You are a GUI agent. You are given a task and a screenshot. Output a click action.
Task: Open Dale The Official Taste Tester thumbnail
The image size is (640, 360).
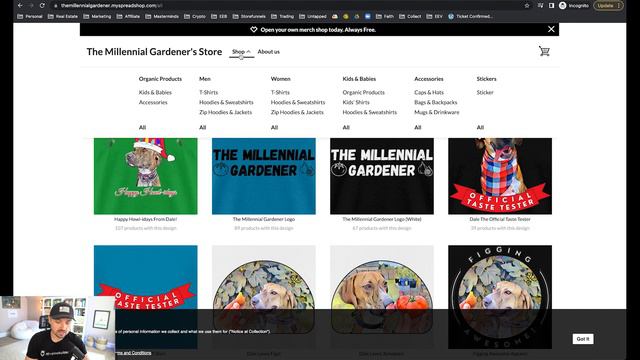pos(500,176)
